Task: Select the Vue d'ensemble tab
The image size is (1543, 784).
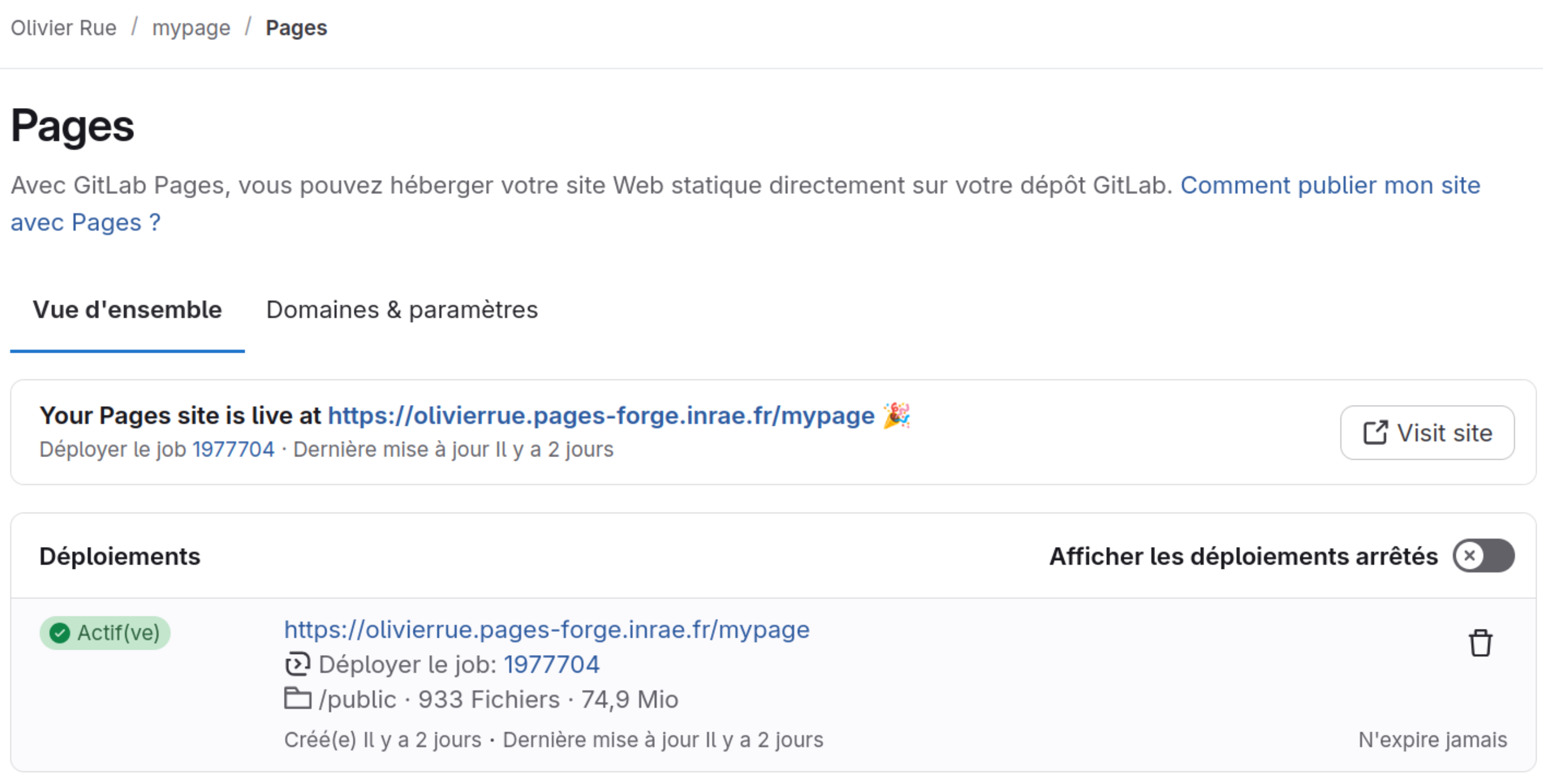Action: [x=127, y=310]
